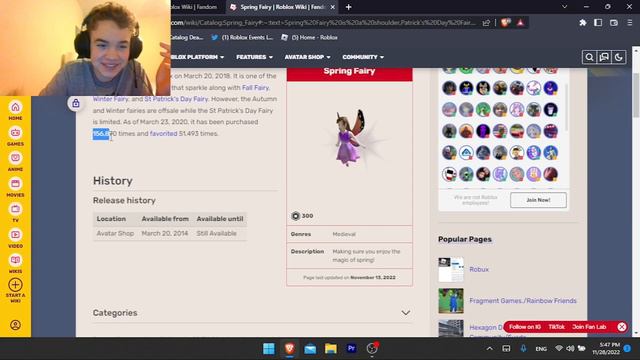Close the Spring Fairy tab
Viewport: 640px width, 360px height.
[x=333, y=7]
